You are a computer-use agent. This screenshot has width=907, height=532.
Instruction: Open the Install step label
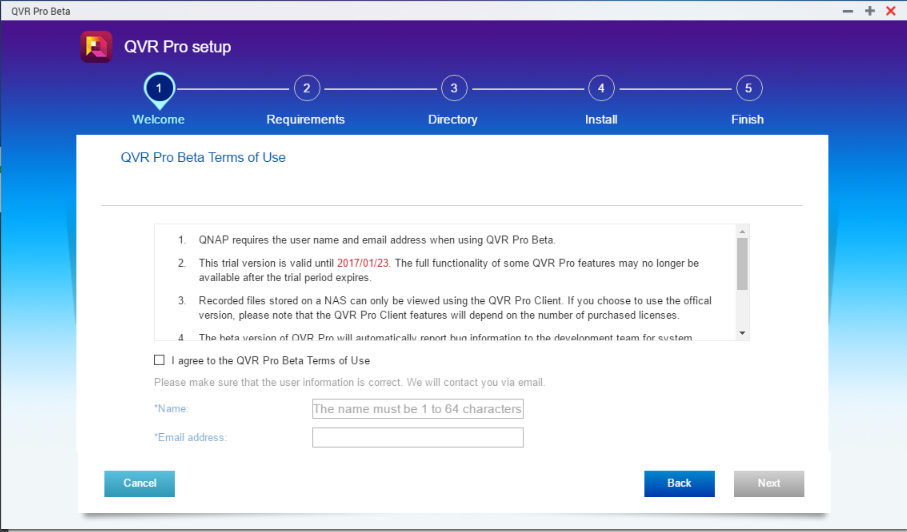[x=601, y=120]
